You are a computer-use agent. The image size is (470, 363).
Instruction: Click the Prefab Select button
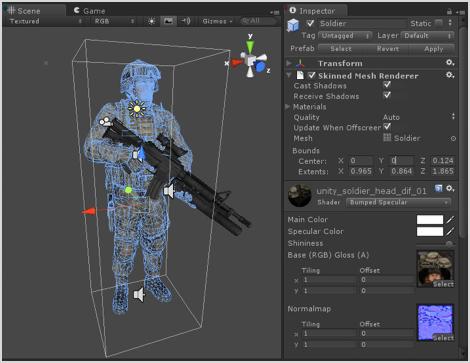tap(341, 49)
